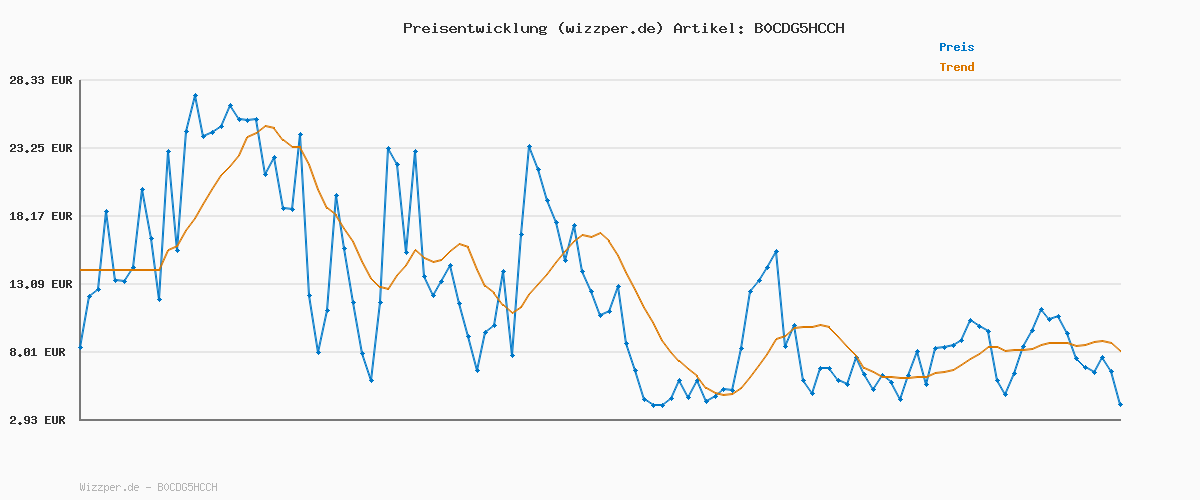The width and height of the screenshot is (1200, 500).
Task: Click the highest peak of the blue price line
Action: point(196,96)
